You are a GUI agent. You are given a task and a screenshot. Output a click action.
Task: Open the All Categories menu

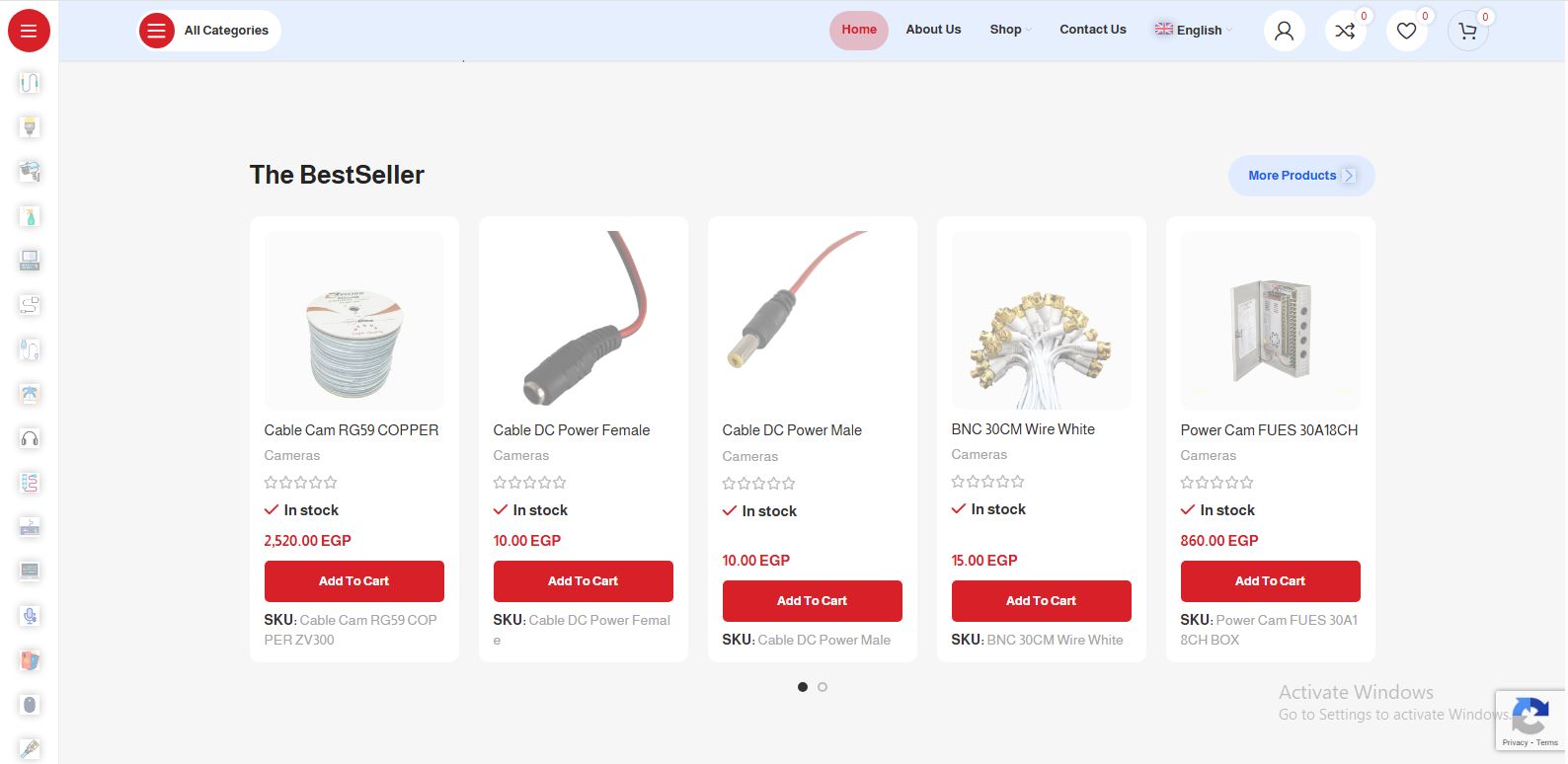click(208, 31)
